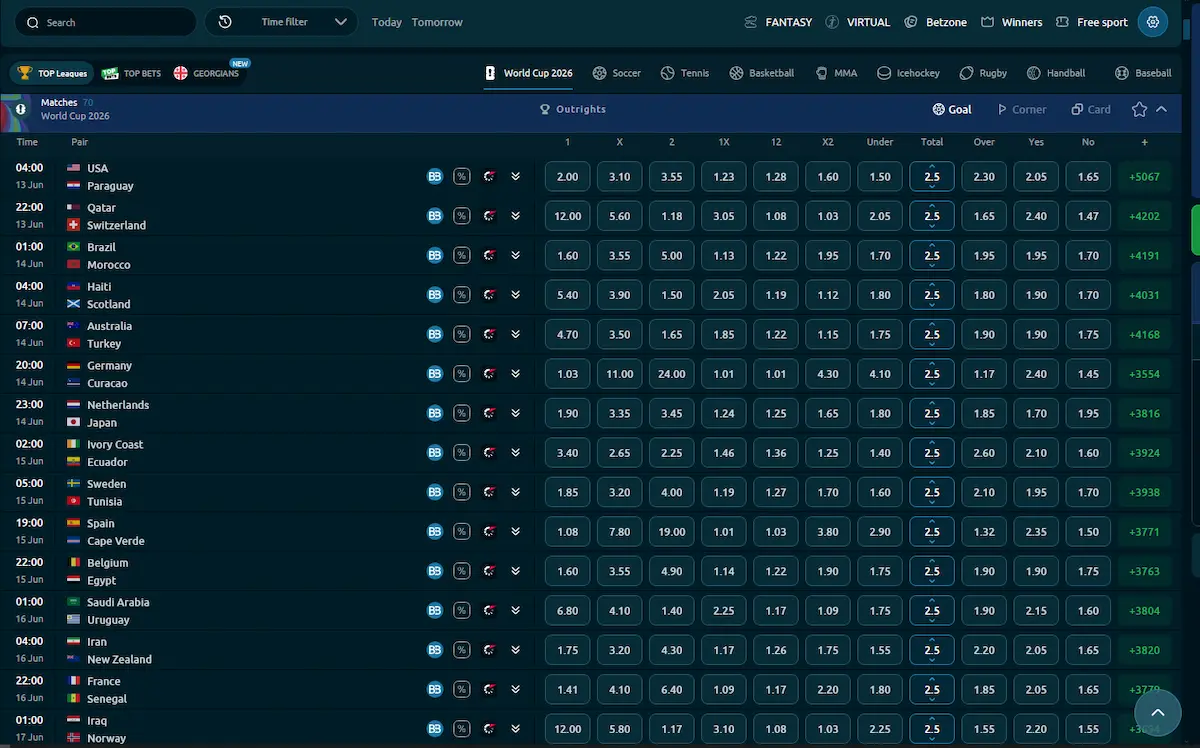This screenshot has width=1200, height=748.
Task: Open the red spinner icon for Haiti vs Scotland
Action: point(489,295)
